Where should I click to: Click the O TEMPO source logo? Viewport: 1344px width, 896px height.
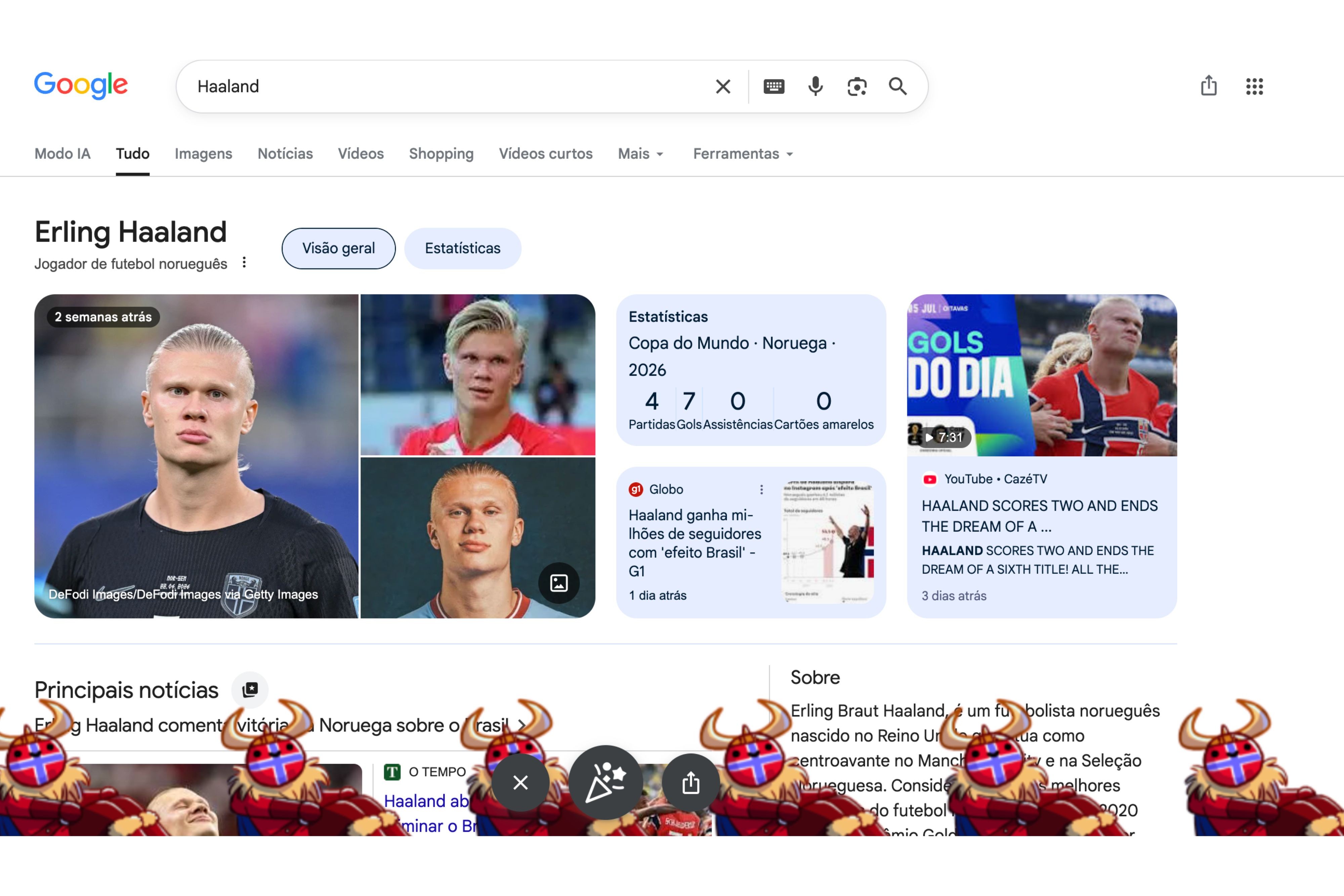[x=392, y=772]
